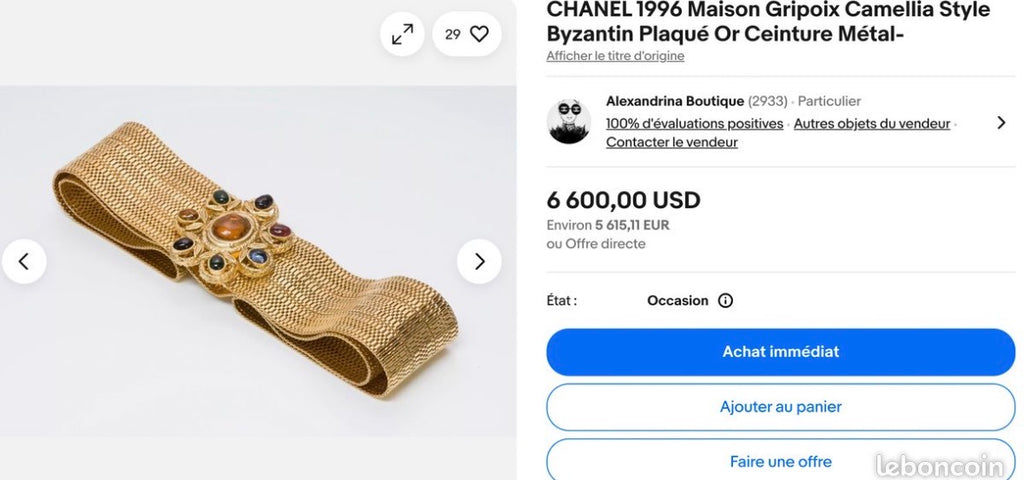
Task: Click the seller feedback count 2933
Action: [768, 101]
